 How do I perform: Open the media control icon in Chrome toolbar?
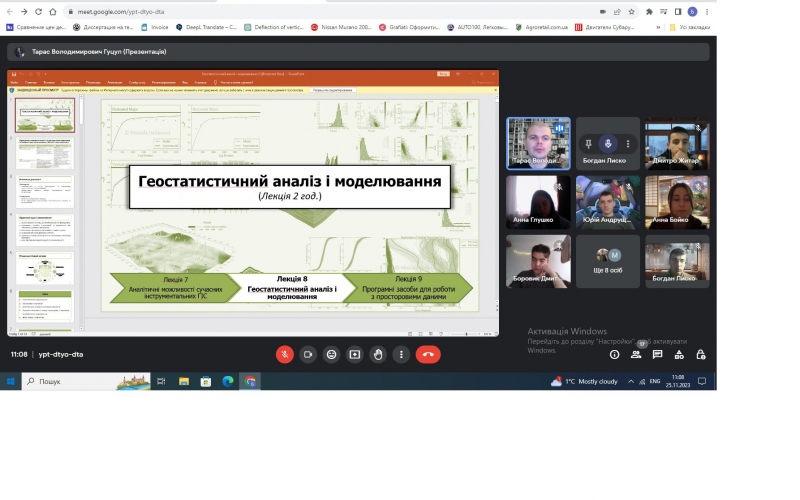pyautogui.click(x=663, y=12)
